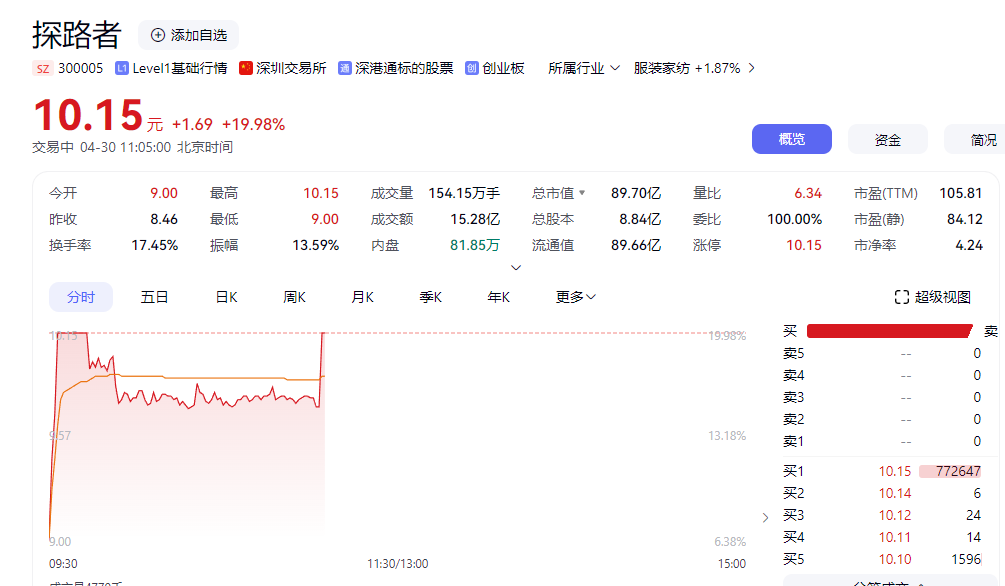
Task: Click the 11:30/13:00 time axis label
Action: [x=397, y=564]
